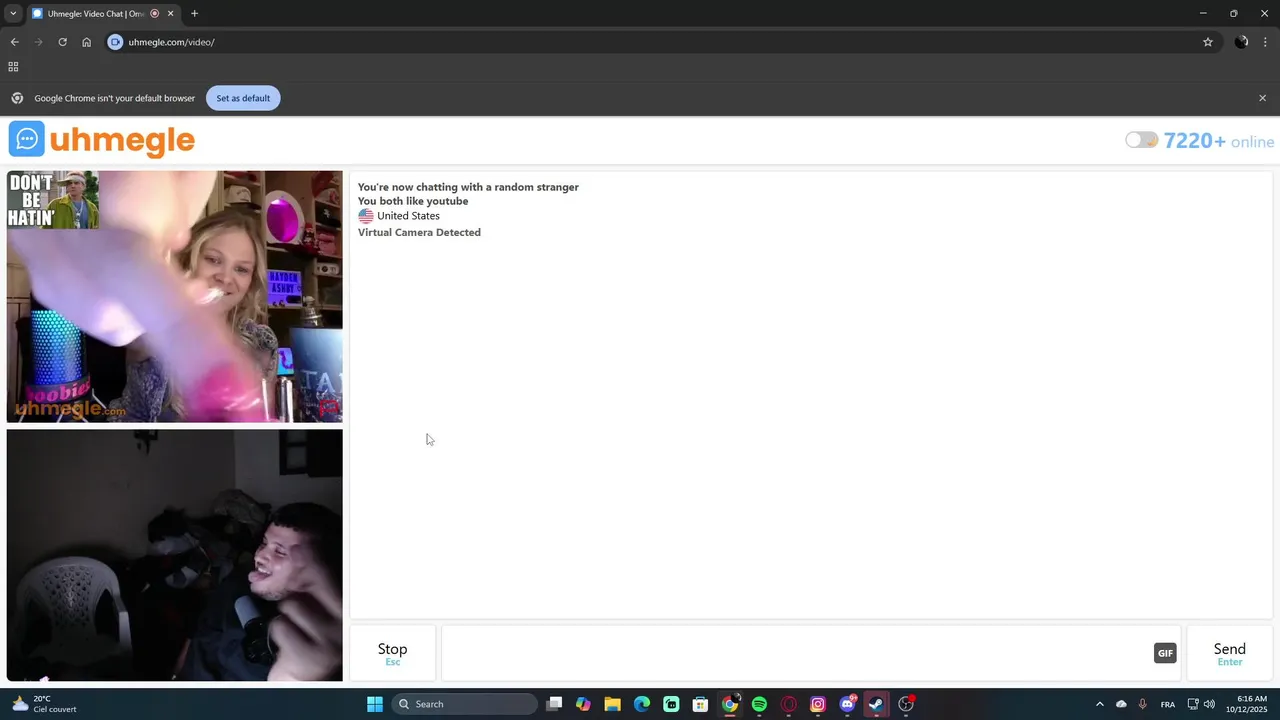Viewport: 1280px width, 720px height.
Task: Click the 'Virtual Camera Detected' message
Action: point(419,232)
